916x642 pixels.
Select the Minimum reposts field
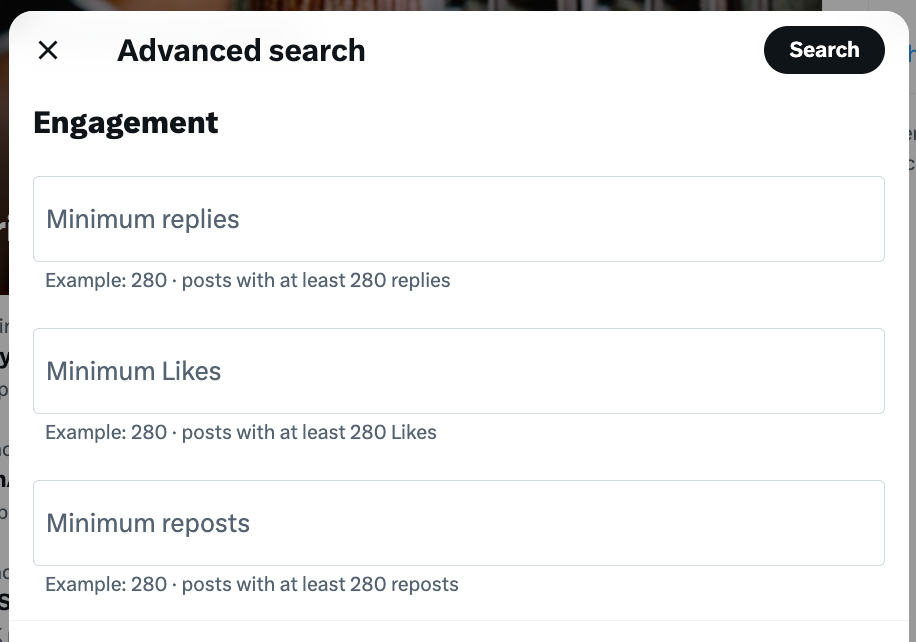click(459, 522)
